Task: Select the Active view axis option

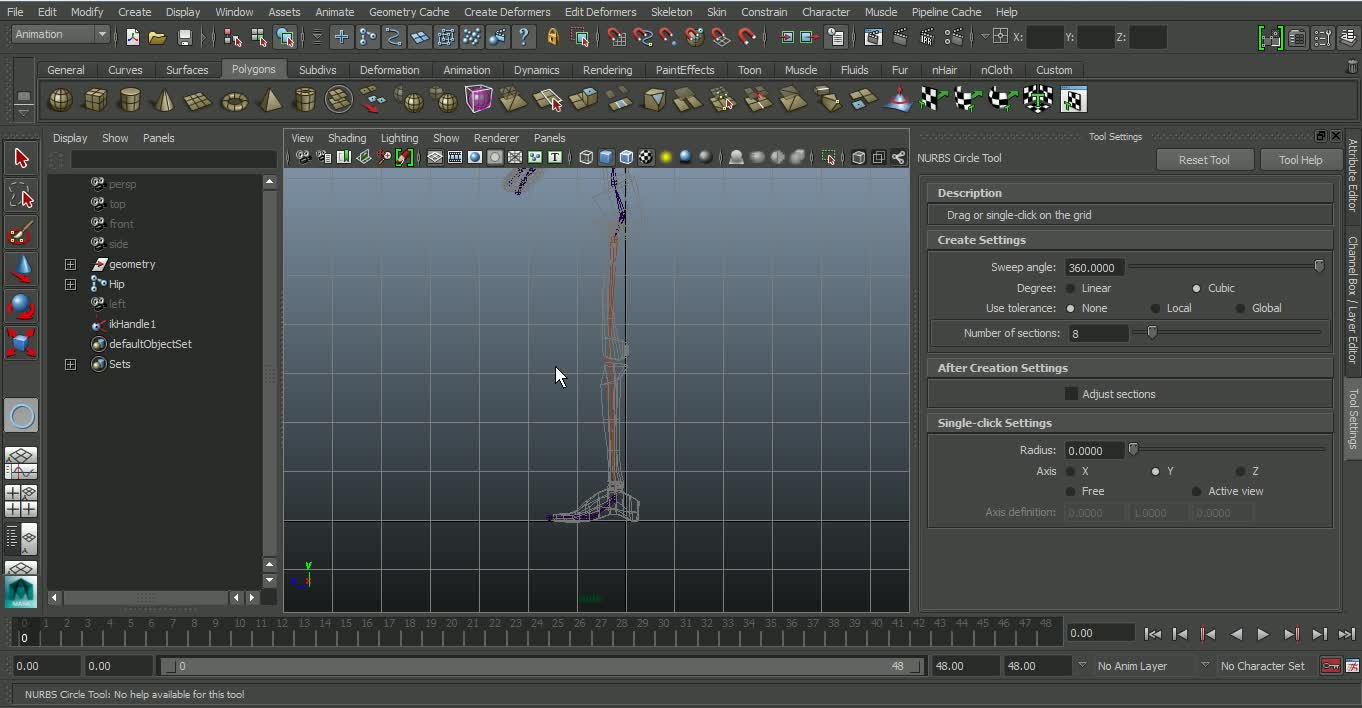Action: tap(1196, 491)
